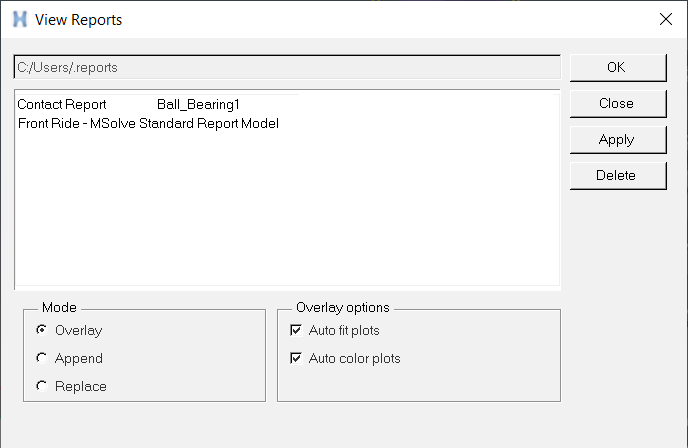The width and height of the screenshot is (688, 448).
Task: Disable Auto fit plots checkbox
Action: pos(295,330)
